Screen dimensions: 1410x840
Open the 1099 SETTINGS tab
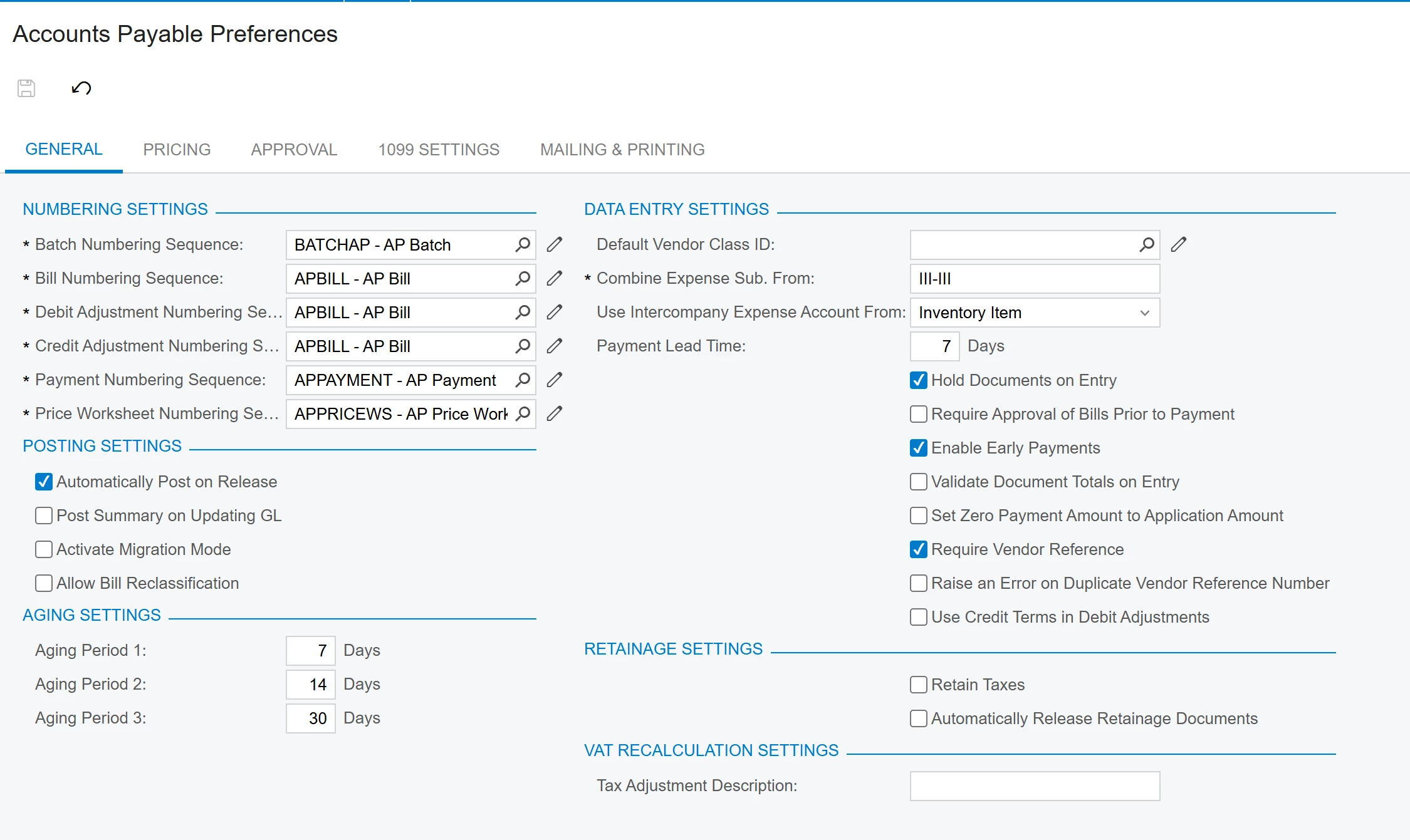439,150
